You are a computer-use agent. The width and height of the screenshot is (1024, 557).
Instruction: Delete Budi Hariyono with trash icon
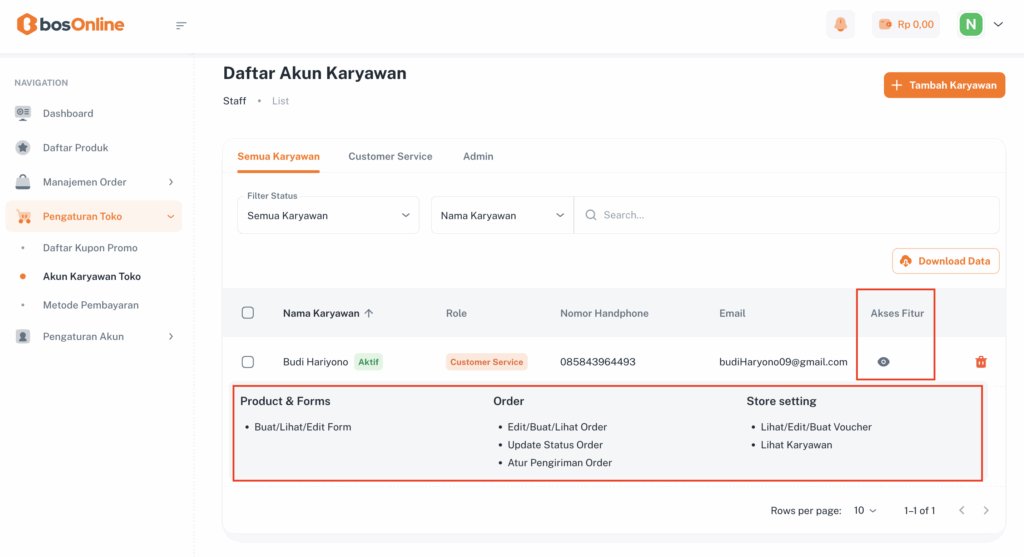pos(980,362)
